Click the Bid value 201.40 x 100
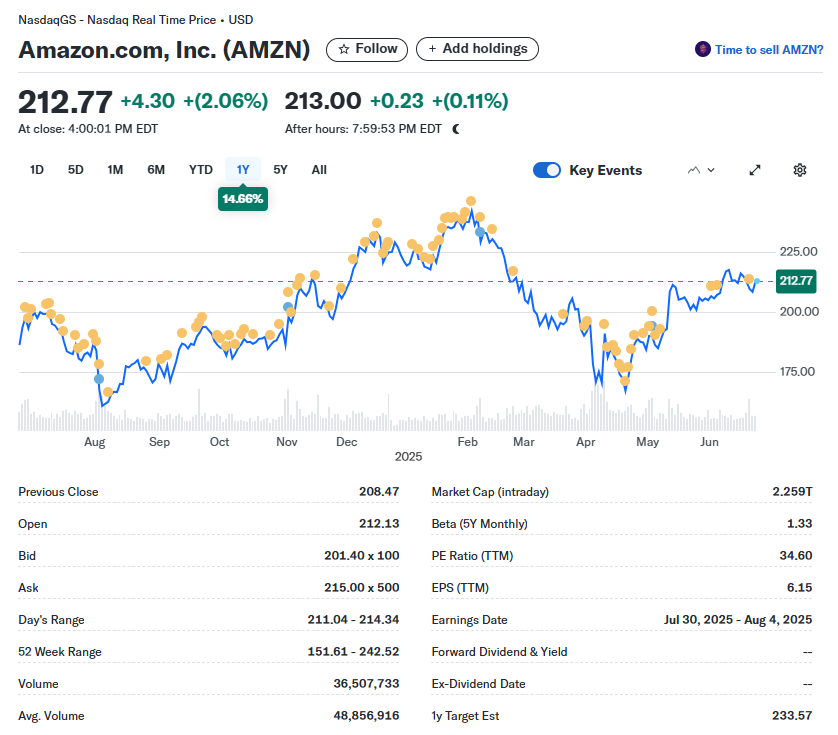The height and width of the screenshot is (735, 838). (362, 556)
